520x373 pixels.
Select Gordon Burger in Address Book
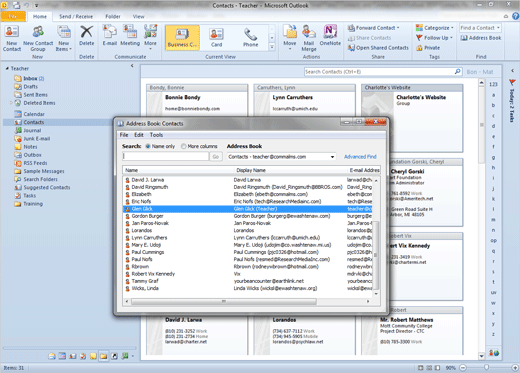point(248,216)
